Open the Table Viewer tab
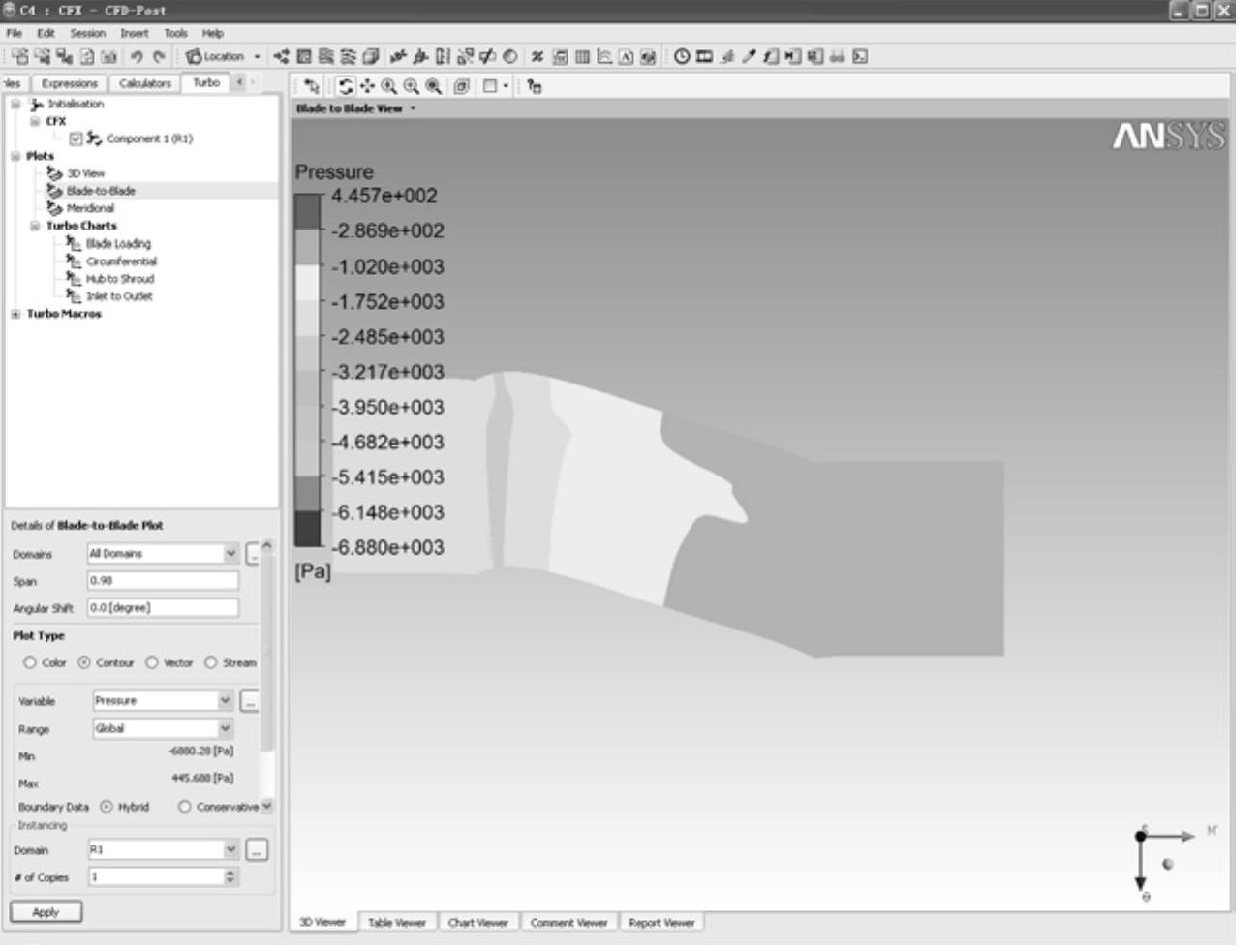 (397, 923)
